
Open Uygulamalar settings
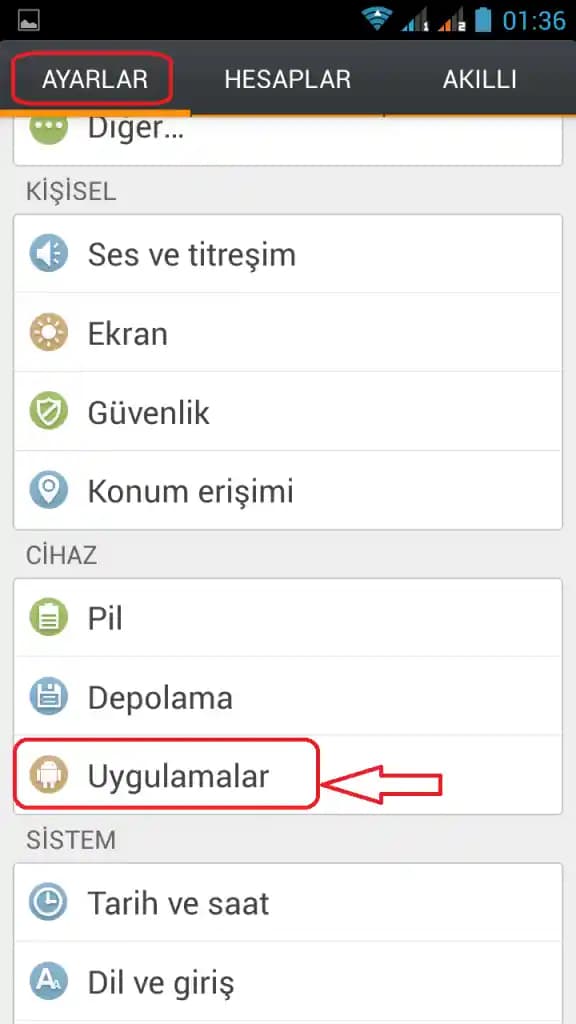pos(180,775)
